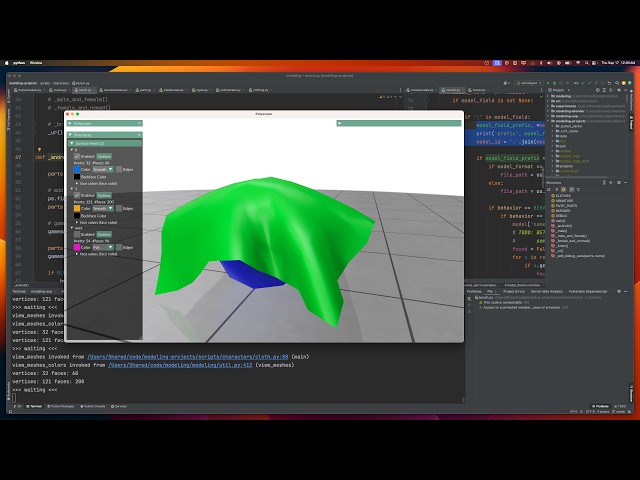
Task: Open the magenta axes color swatch
Action: point(77,247)
